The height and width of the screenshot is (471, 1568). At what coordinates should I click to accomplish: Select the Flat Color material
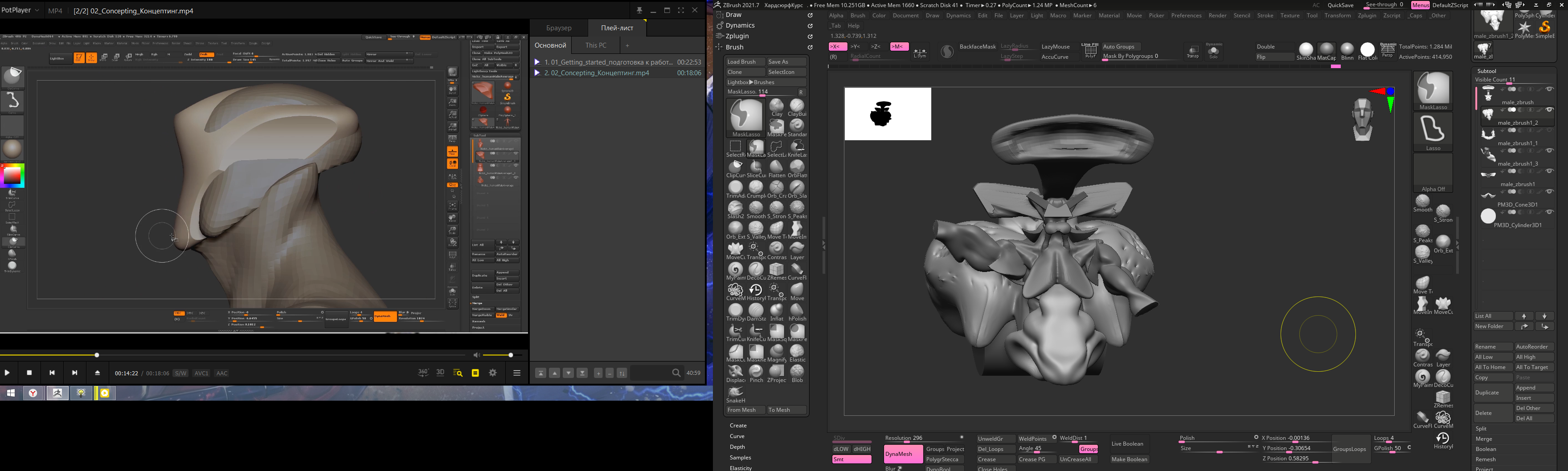click(1368, 52)
